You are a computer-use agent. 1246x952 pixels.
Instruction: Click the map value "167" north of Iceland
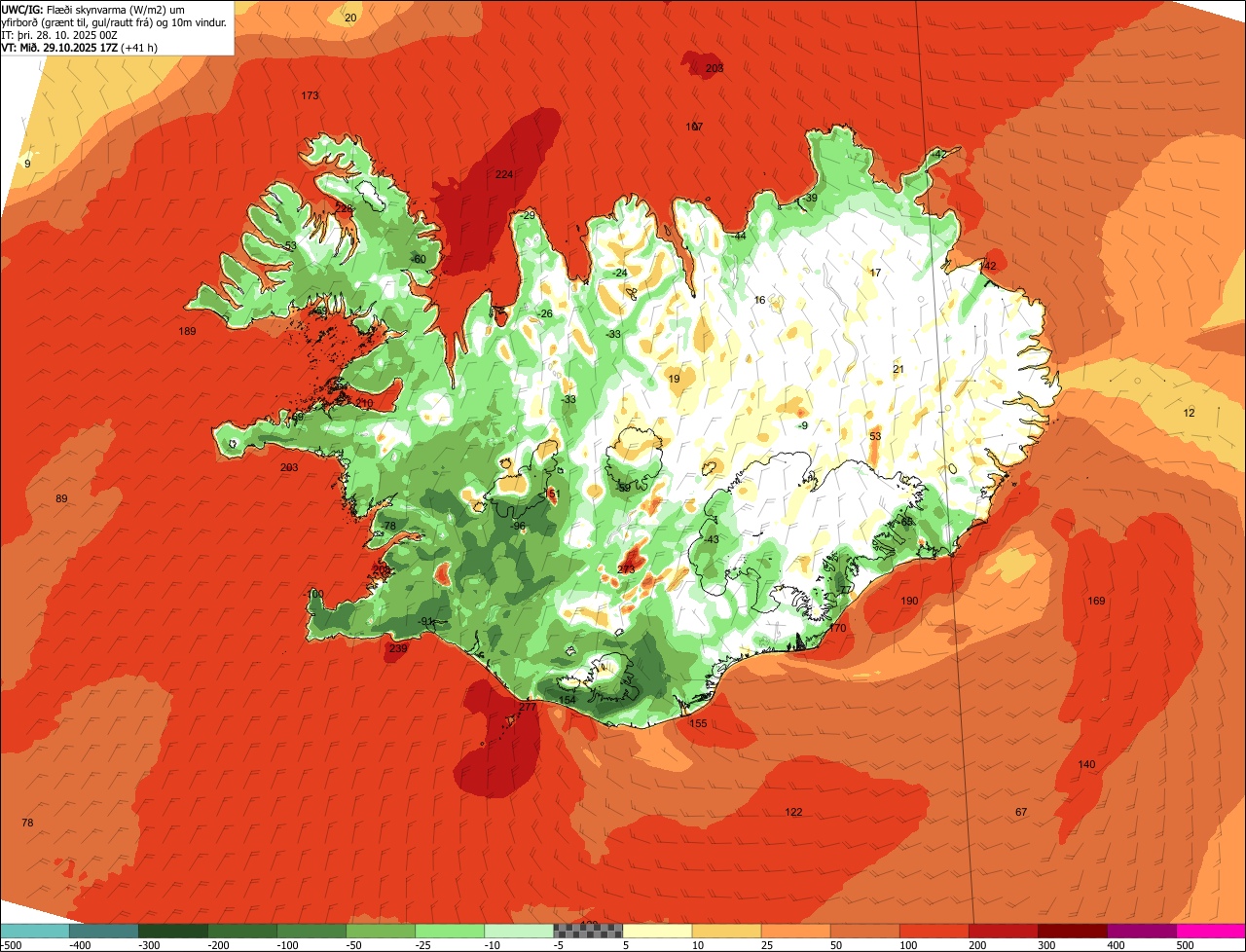[x=694, y=128]
